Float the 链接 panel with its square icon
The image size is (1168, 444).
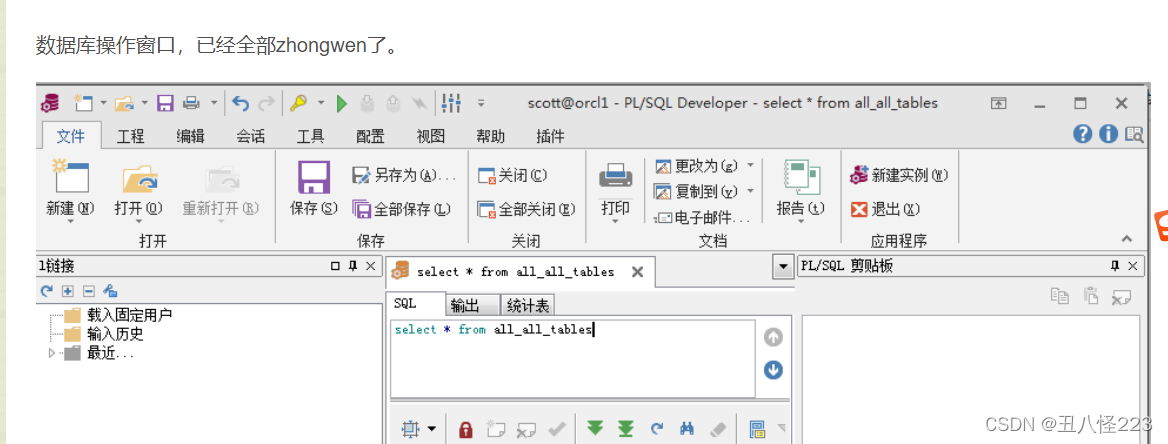click(x=334, y=266)
